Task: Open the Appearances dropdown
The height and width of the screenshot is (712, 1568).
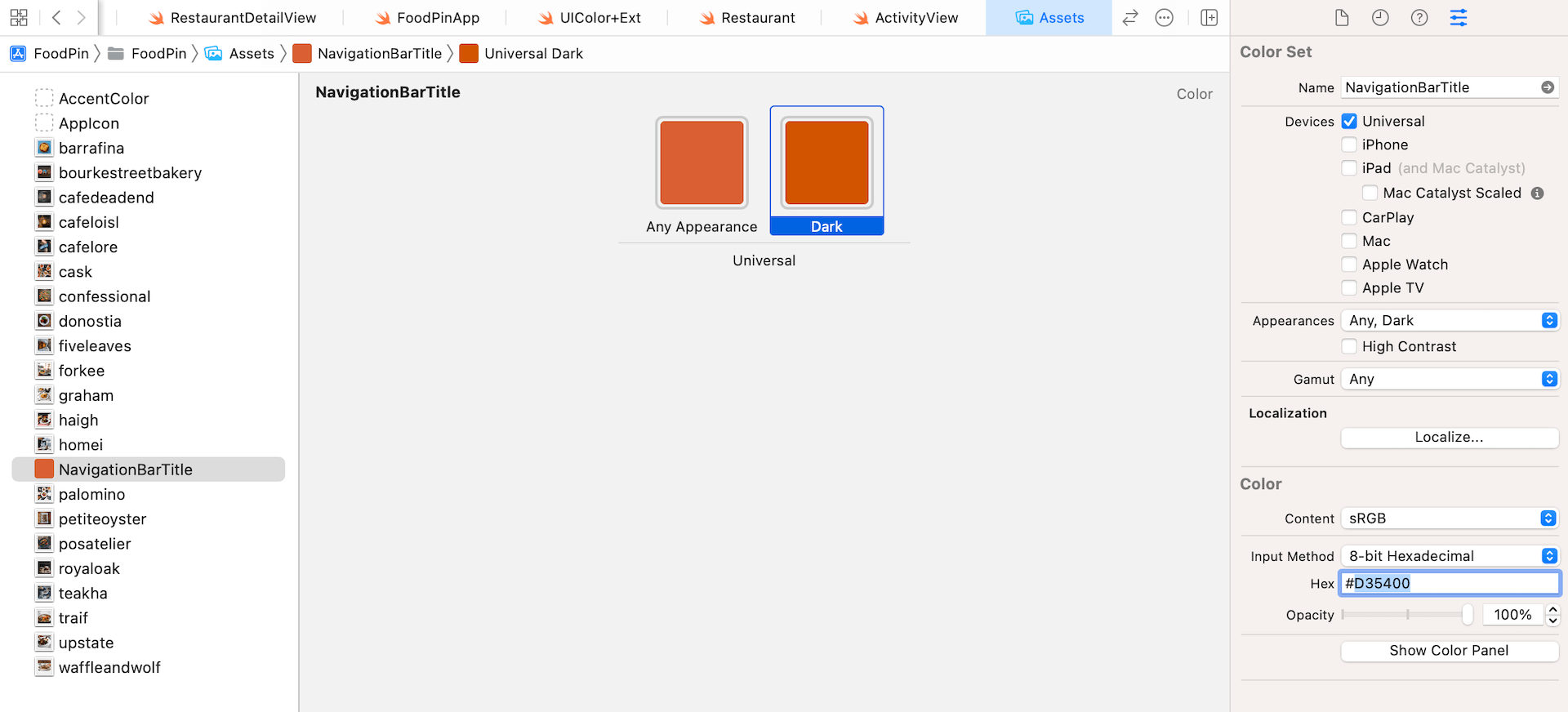Action: pyautogui.click(x=1450, y=321)
